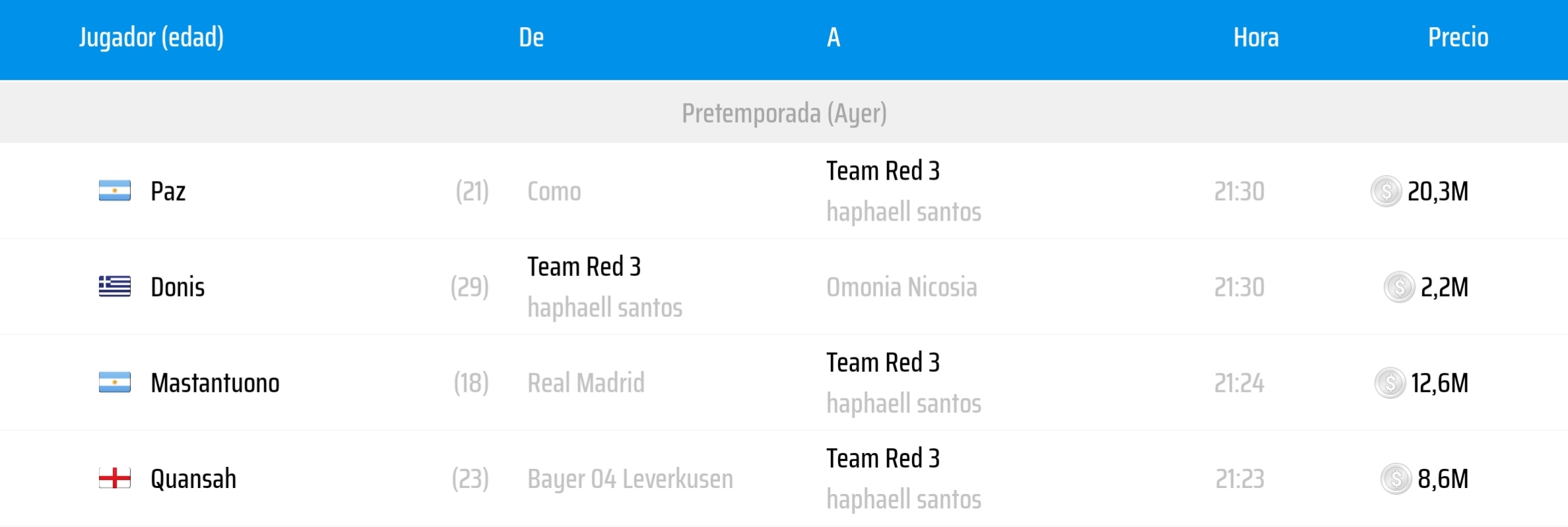Viewport: 1568px width, 527px height.
Task: Click the coin icon beside 8,6M price
Action: point(1396,479)
